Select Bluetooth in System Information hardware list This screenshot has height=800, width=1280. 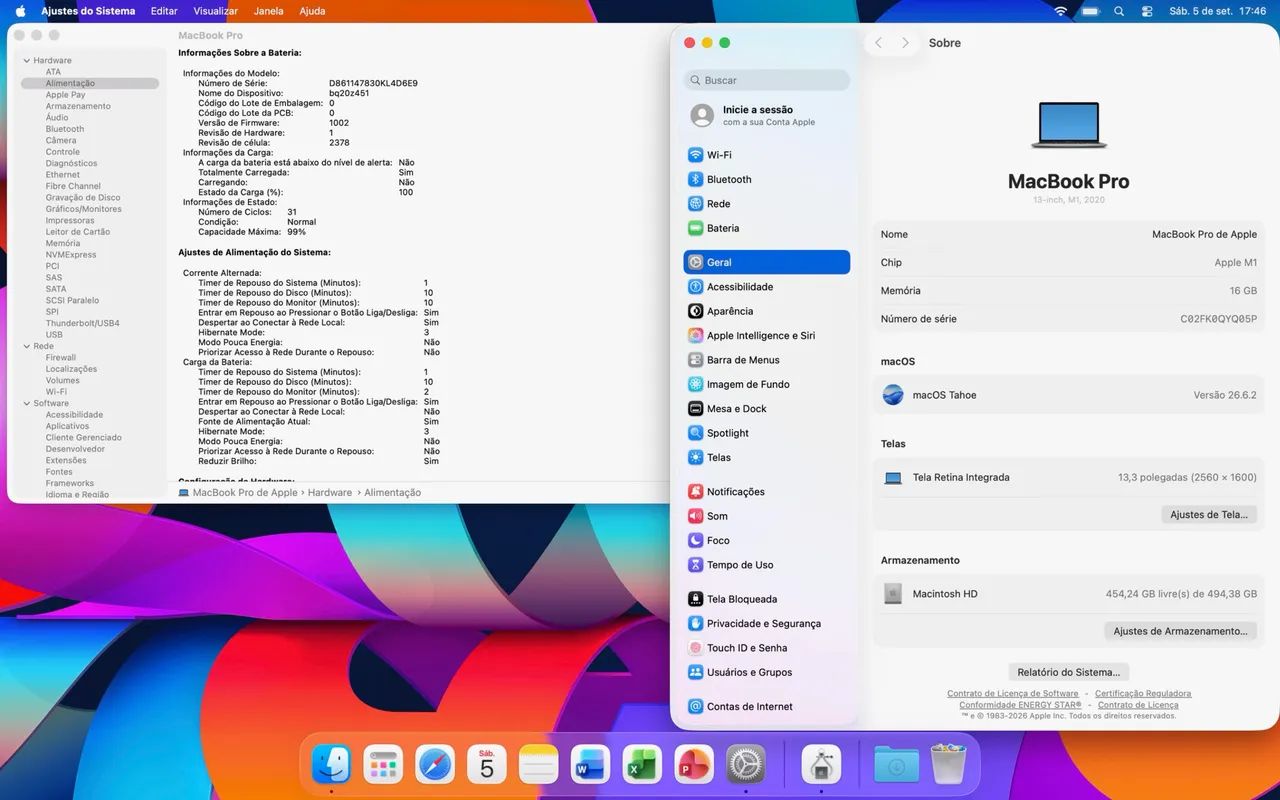pyautogui.click(x=65, y=129)
